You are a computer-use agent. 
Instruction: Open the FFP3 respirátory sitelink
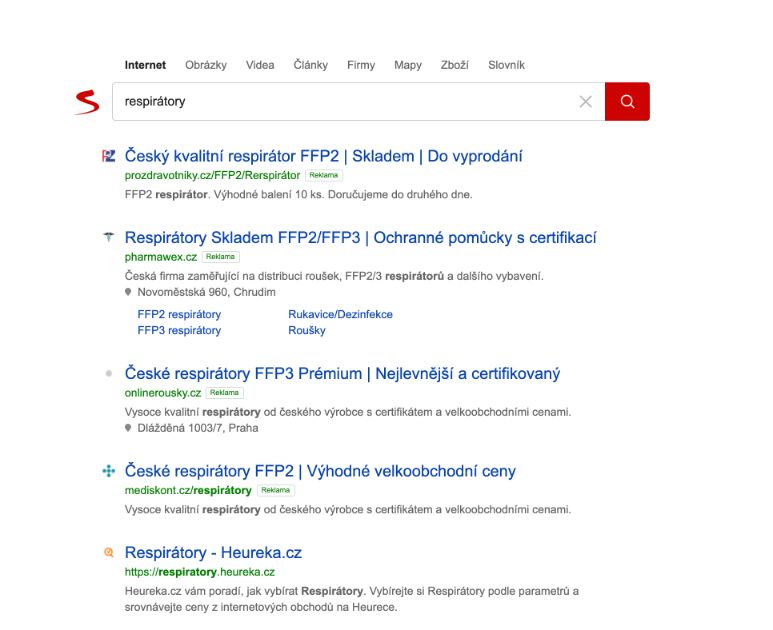tap(179, 330)
